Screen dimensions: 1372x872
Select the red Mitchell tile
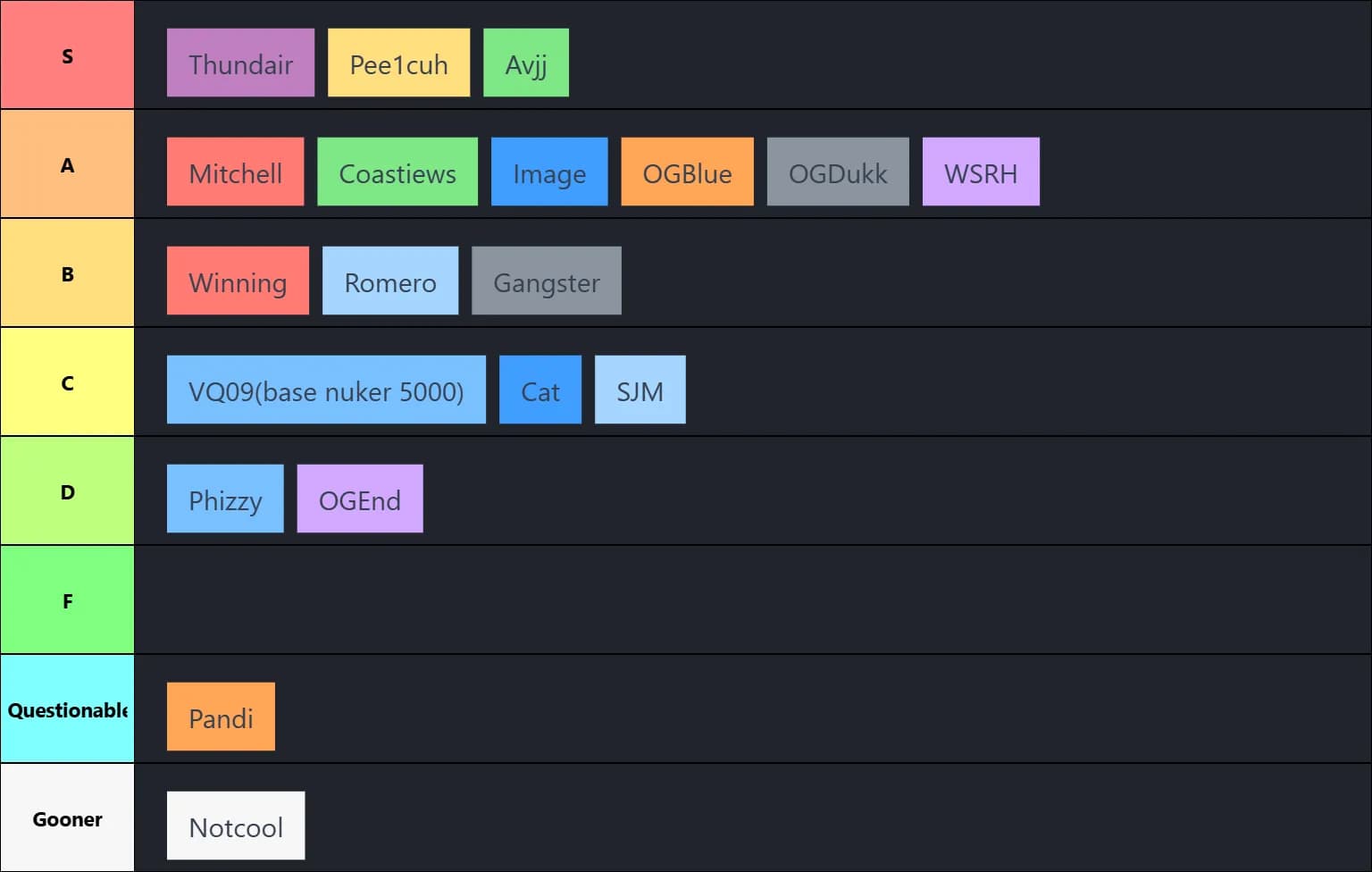[235, 172]
